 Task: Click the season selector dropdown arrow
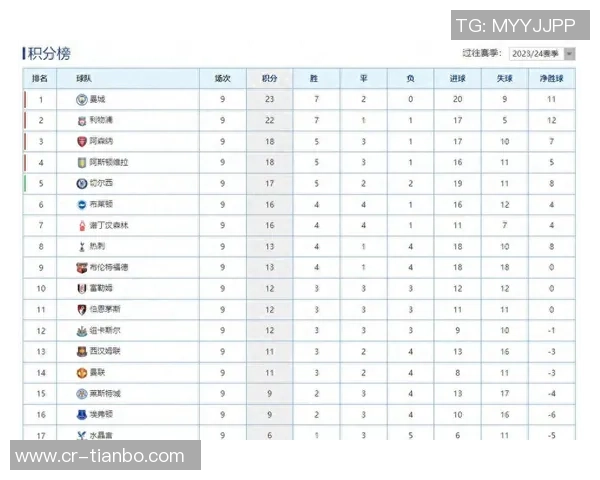[x=569, y=54]
